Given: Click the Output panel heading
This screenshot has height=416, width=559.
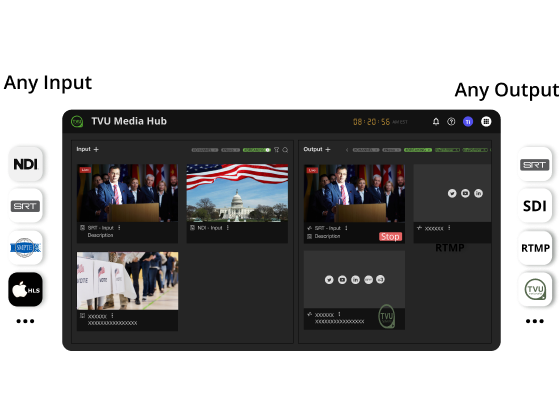Looking at the screenshot, I should pyautogui.click(x=313, y=149).
